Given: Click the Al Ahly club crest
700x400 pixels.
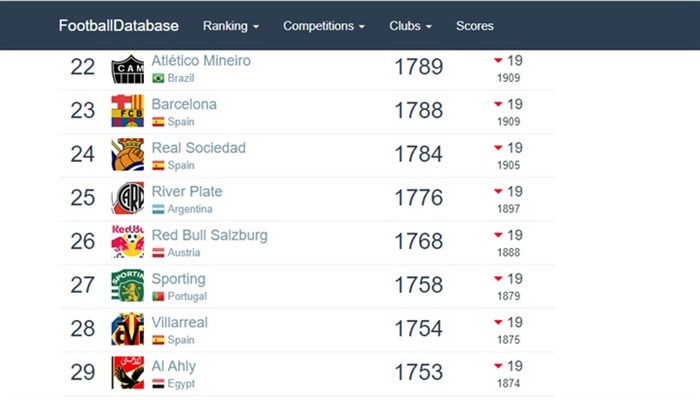Looking at the screenshot, I should click(128, 372).
